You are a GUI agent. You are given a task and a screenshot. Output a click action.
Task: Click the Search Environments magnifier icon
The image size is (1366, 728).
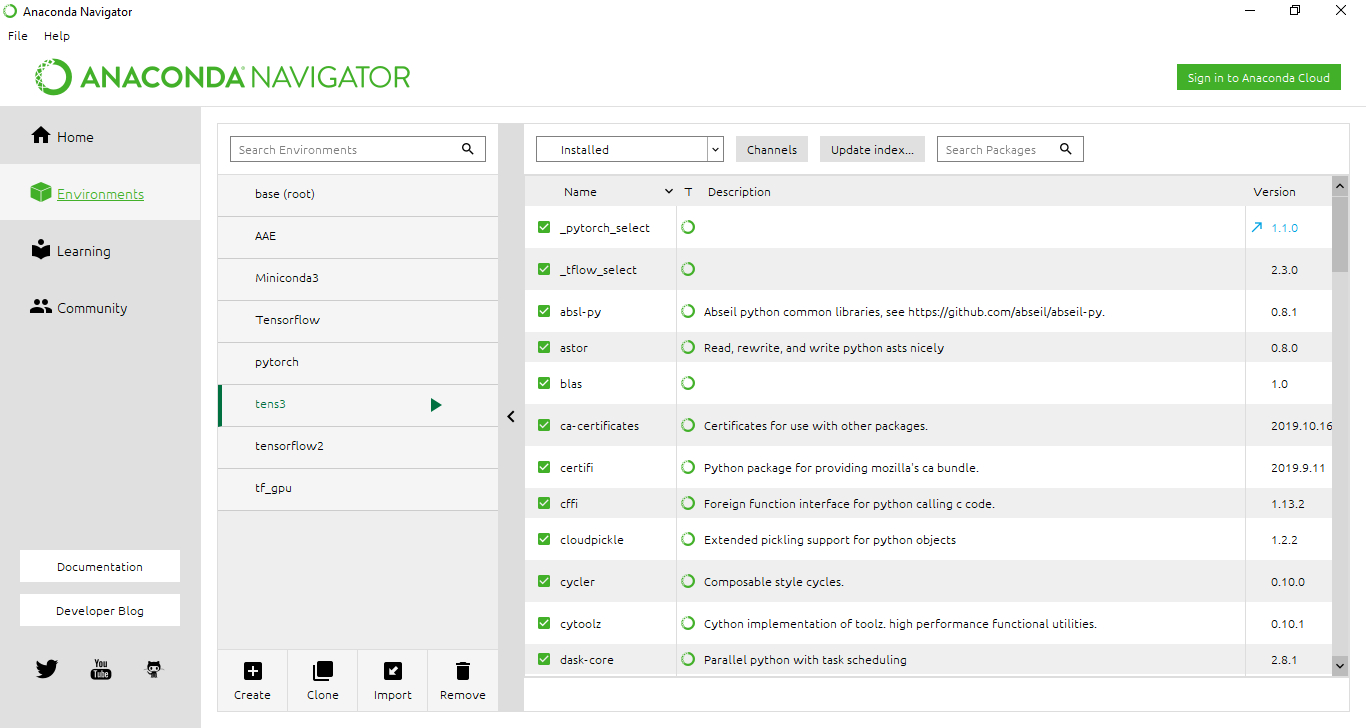click(x=468, y=149)
